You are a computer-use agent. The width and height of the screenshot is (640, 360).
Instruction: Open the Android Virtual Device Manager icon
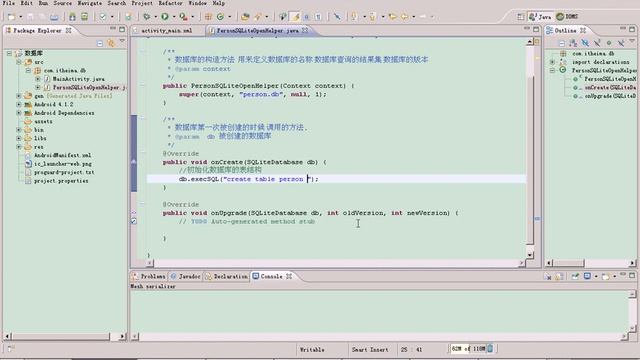(x=84, y=17)
